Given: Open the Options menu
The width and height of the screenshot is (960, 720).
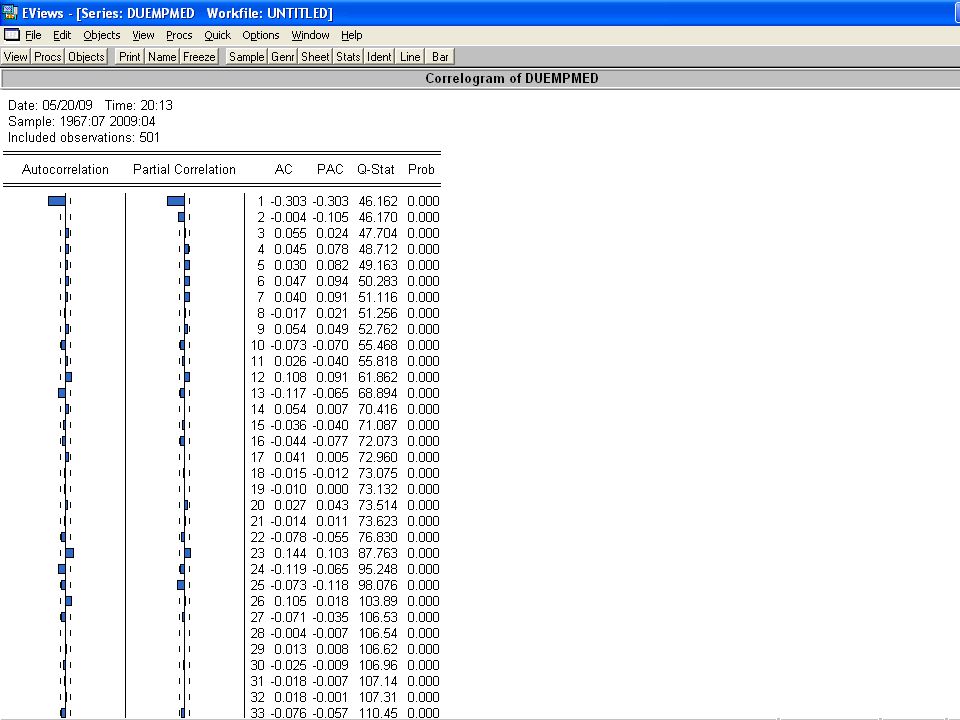Looking at the screenshot, I should click(260, 35).
